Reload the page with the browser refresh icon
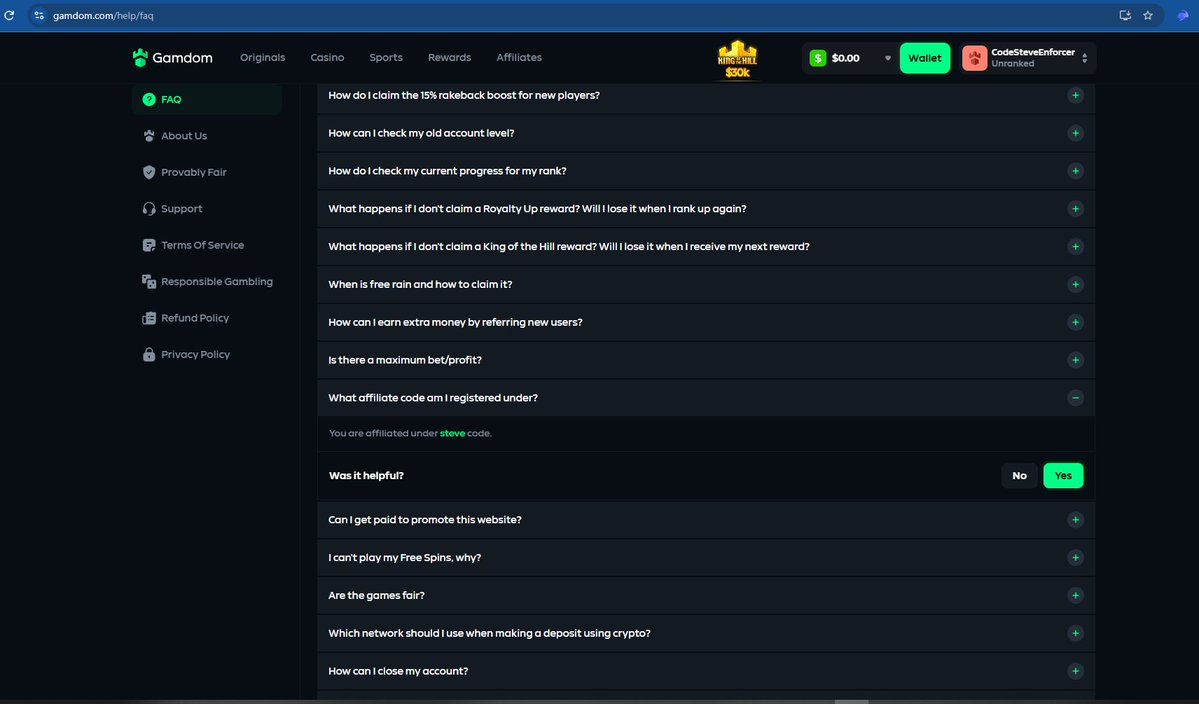Image resolution: width=1199 pixels, height=704 pixels. [x=9, y=15]
